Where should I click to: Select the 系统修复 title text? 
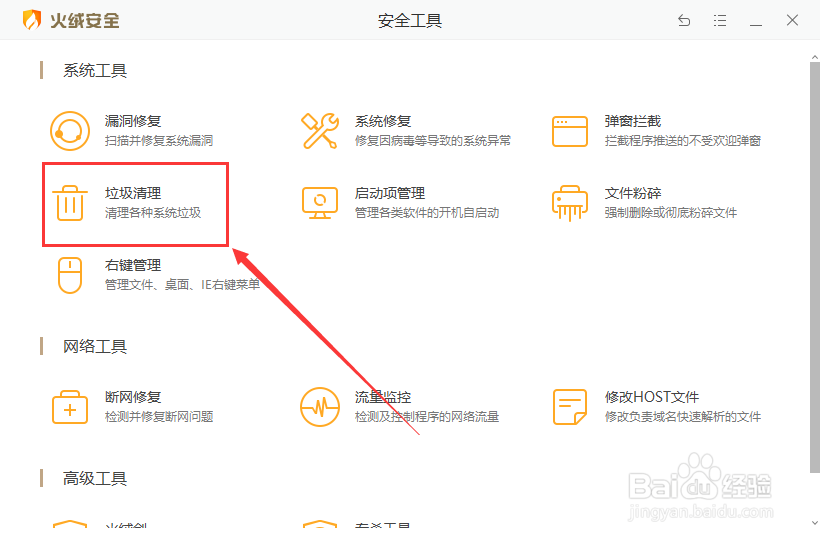pyautogui.click(x=383, y=121)
